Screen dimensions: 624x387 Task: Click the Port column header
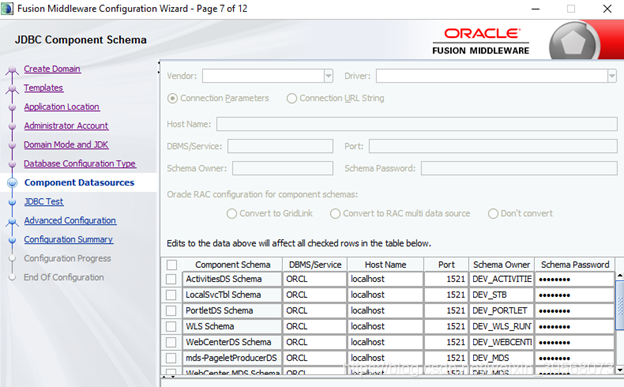(x=446, y=265)
